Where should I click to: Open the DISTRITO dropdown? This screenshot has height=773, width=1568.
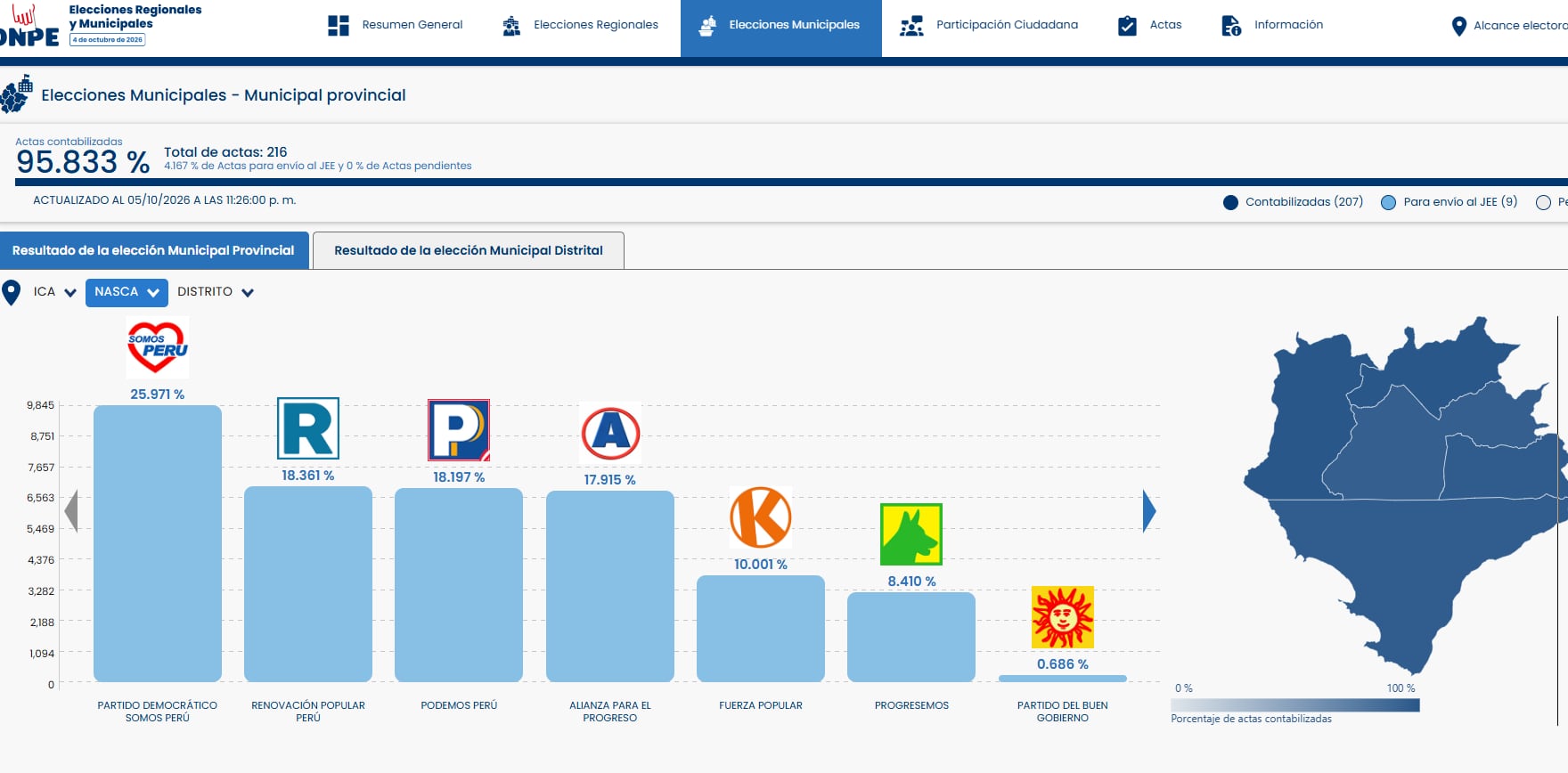[x=216, y=292]
